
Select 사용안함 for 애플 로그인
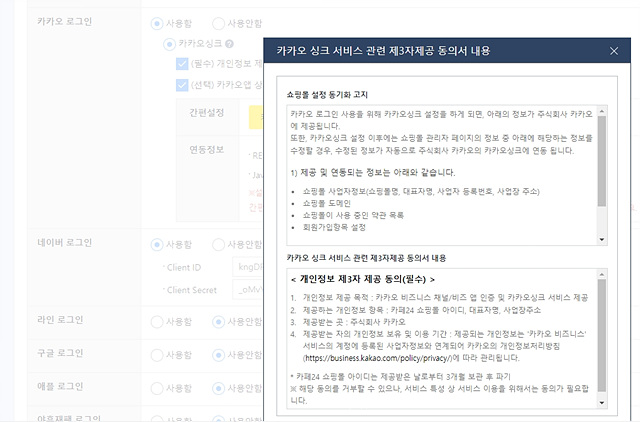218,388
